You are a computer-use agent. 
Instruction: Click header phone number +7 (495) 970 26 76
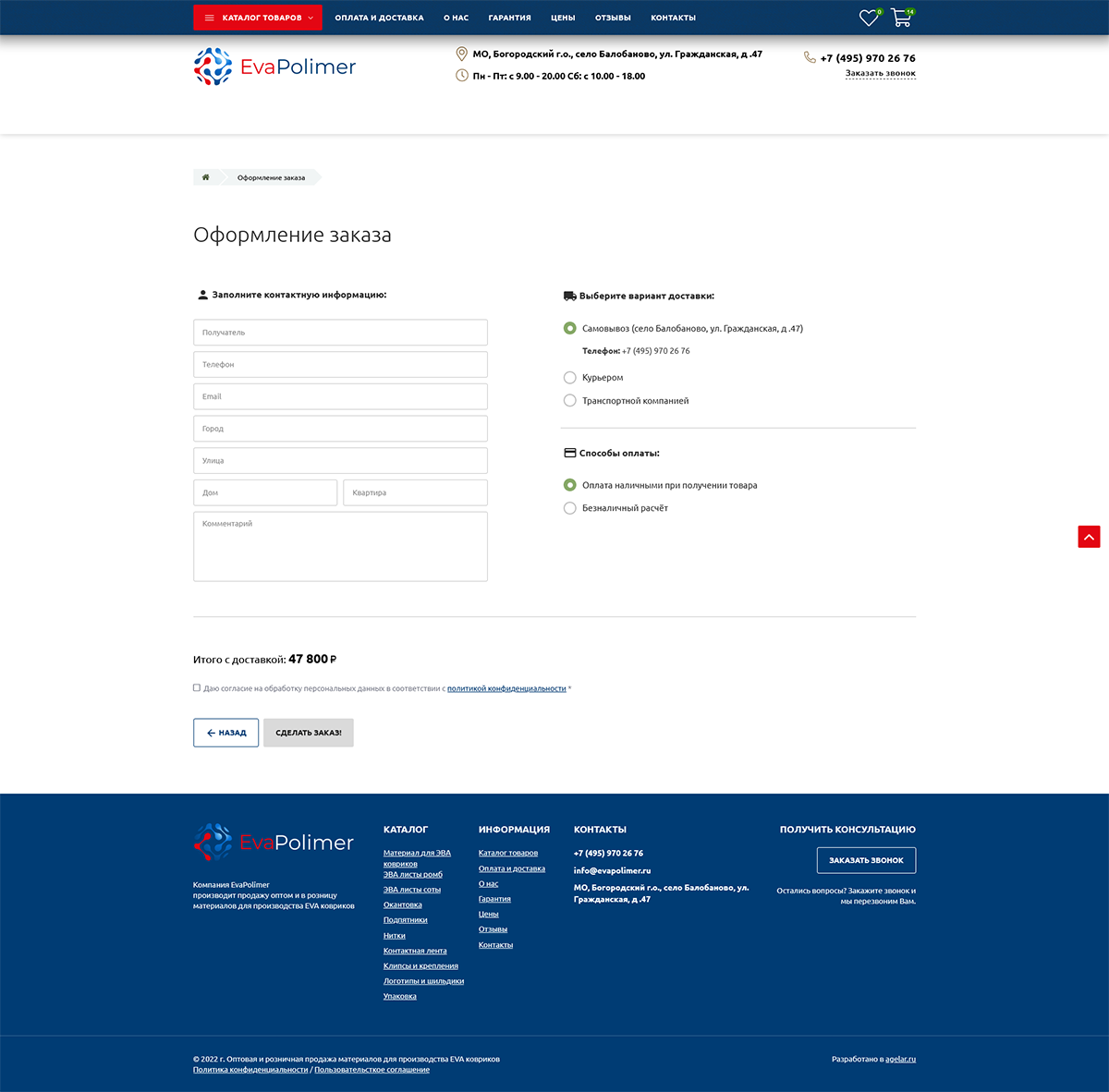pos(868,58)
